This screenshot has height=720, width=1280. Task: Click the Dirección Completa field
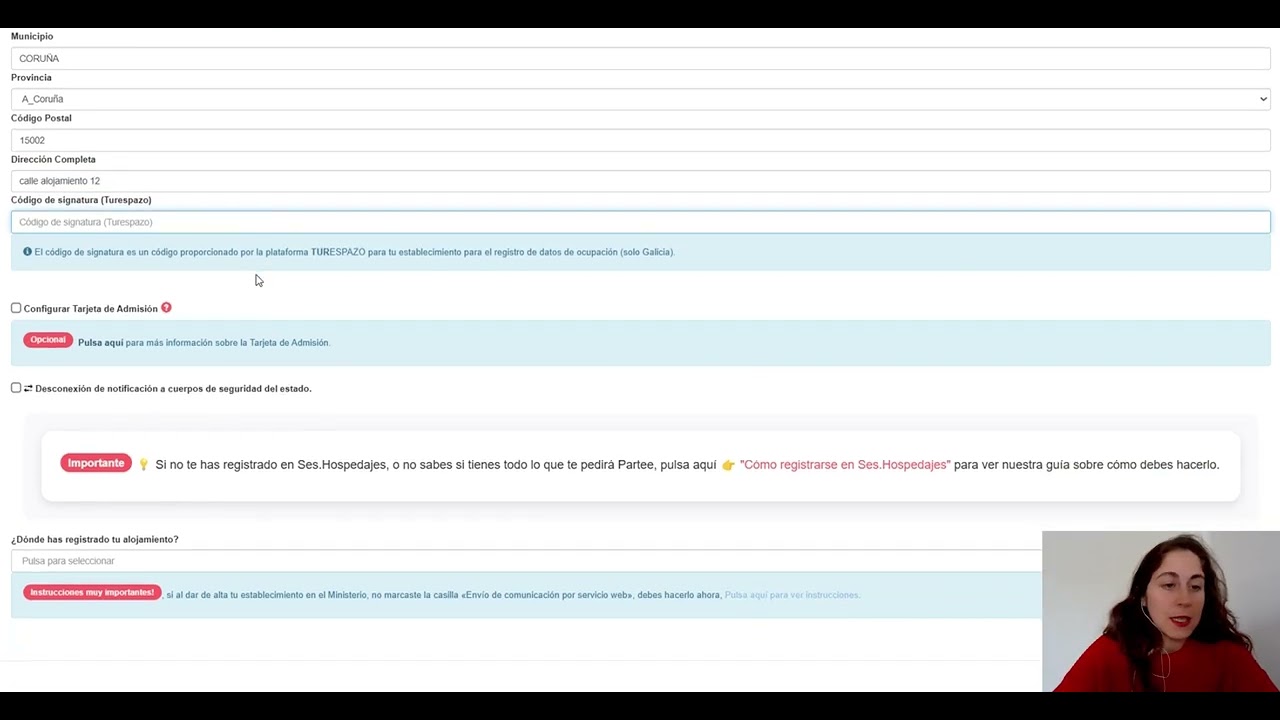coord(640,181)
